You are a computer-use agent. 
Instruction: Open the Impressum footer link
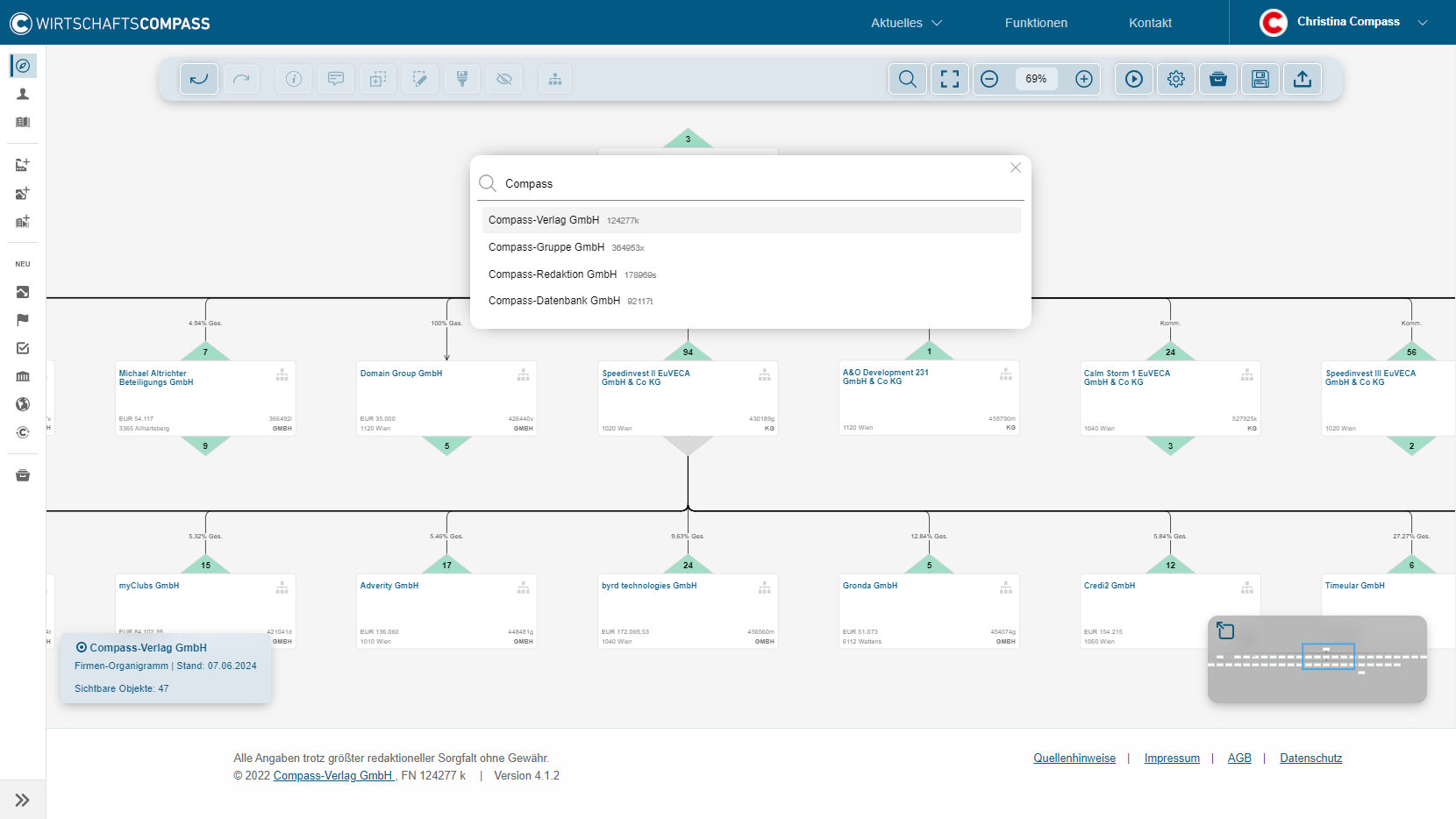[x=1172, y=758]
